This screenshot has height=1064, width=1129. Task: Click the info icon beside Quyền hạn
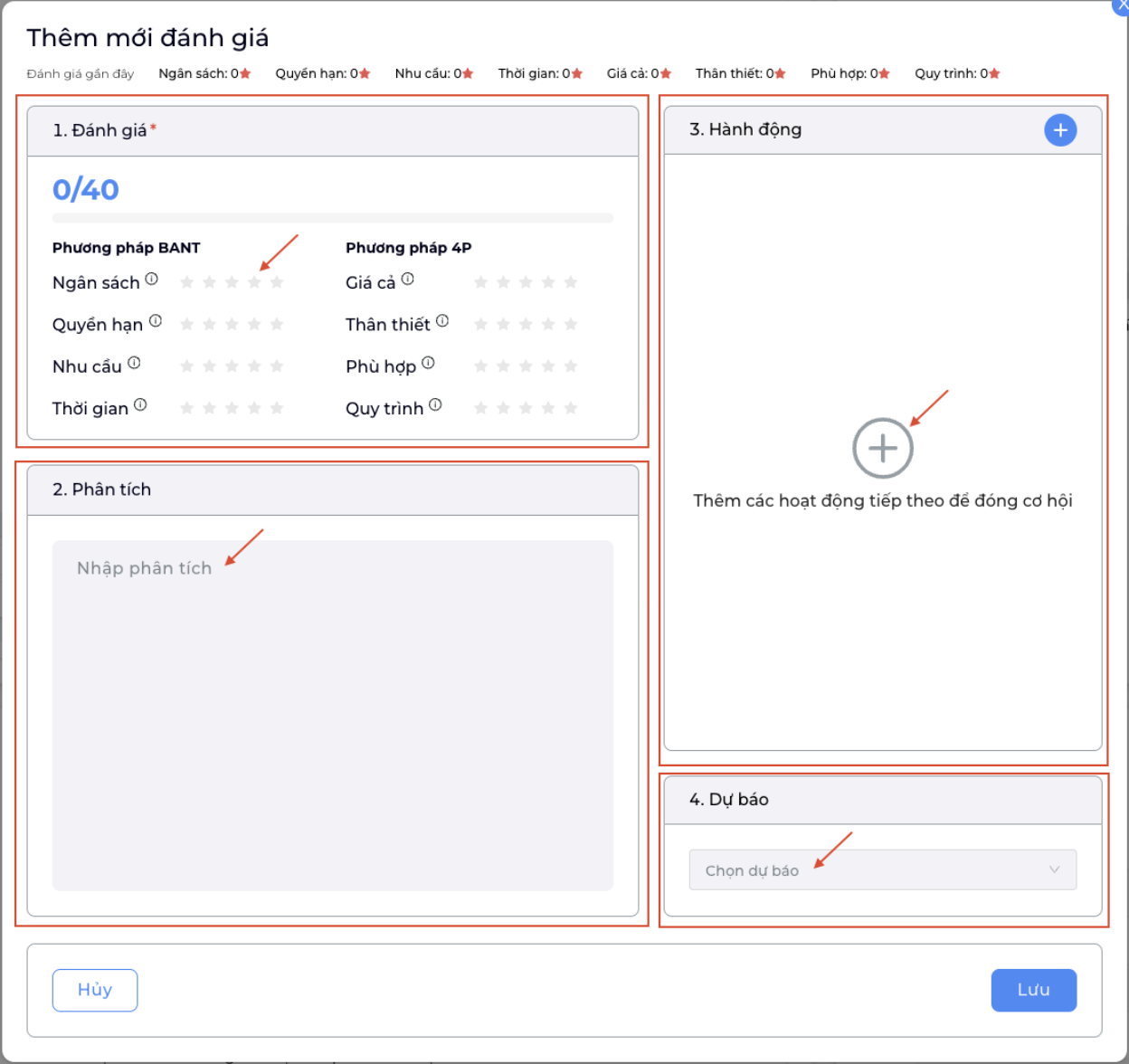tap(156, 321)
